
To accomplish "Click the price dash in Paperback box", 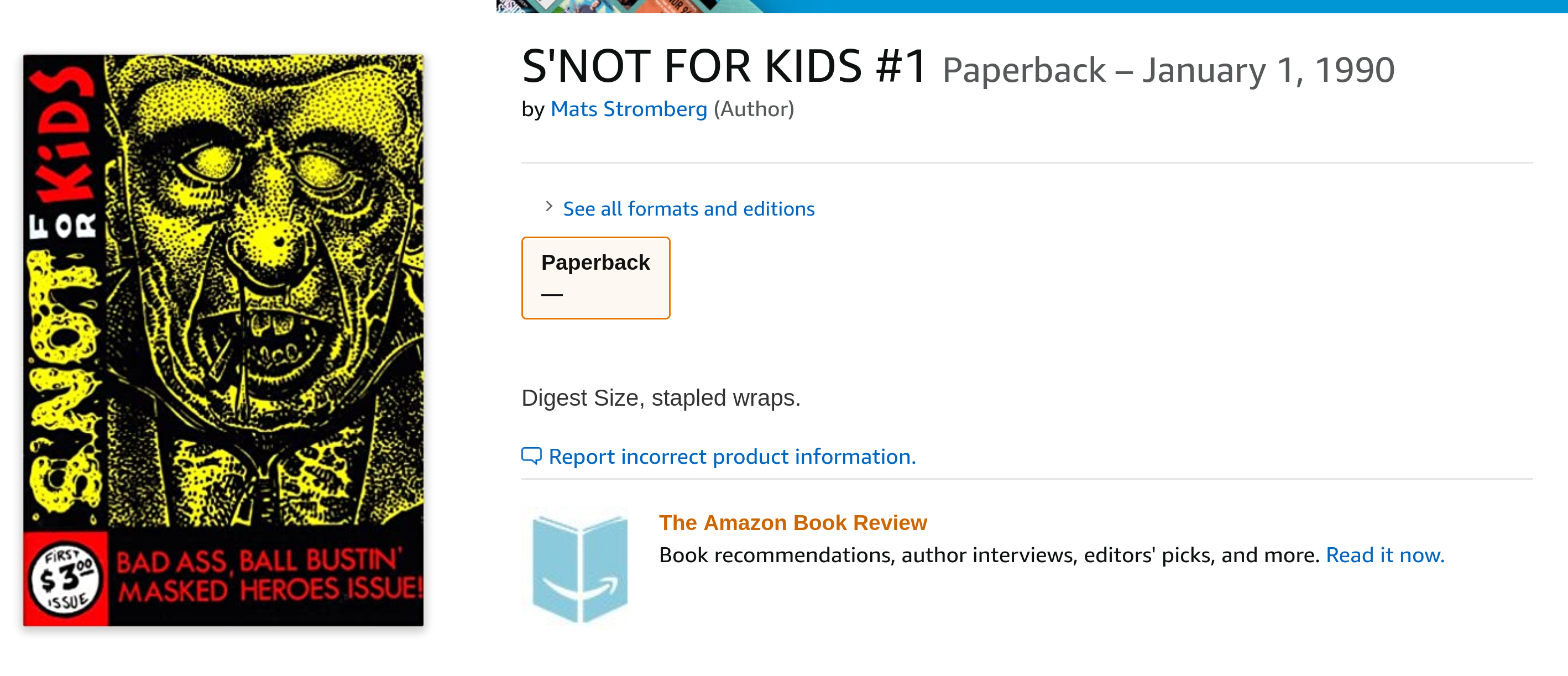I will pyautogui.click(x=551, y=295).
